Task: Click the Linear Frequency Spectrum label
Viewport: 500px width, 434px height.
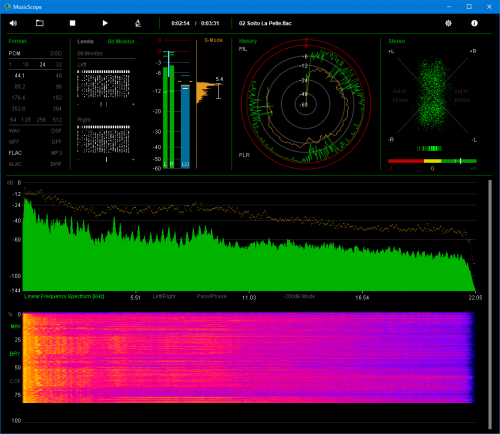Action: pyautogui.click(x=64, y=296)
